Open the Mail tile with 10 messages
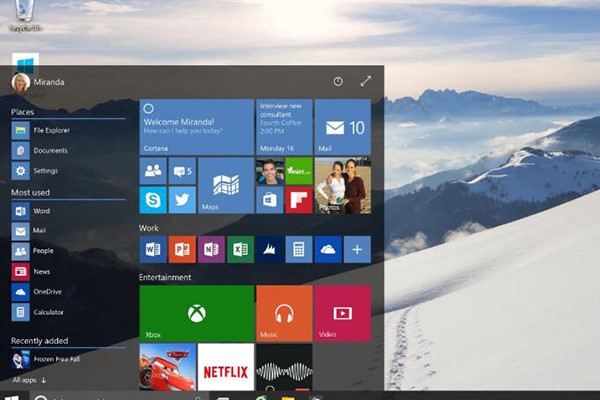 (x=343, y=127)
